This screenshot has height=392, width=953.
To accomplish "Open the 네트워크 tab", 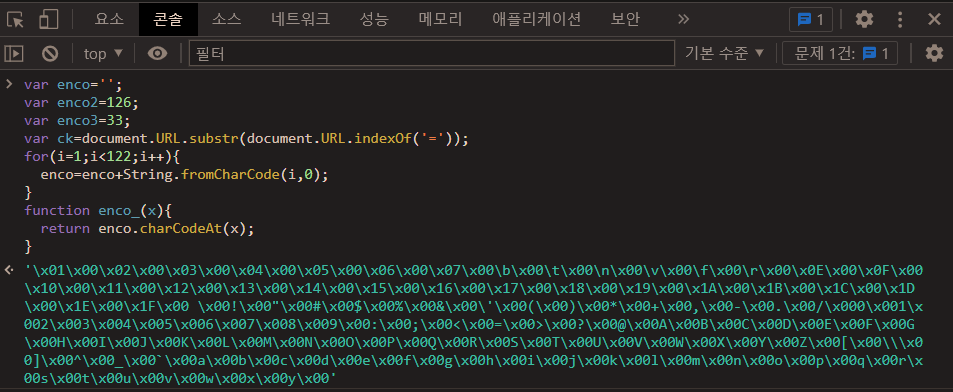I will point(301,19).
